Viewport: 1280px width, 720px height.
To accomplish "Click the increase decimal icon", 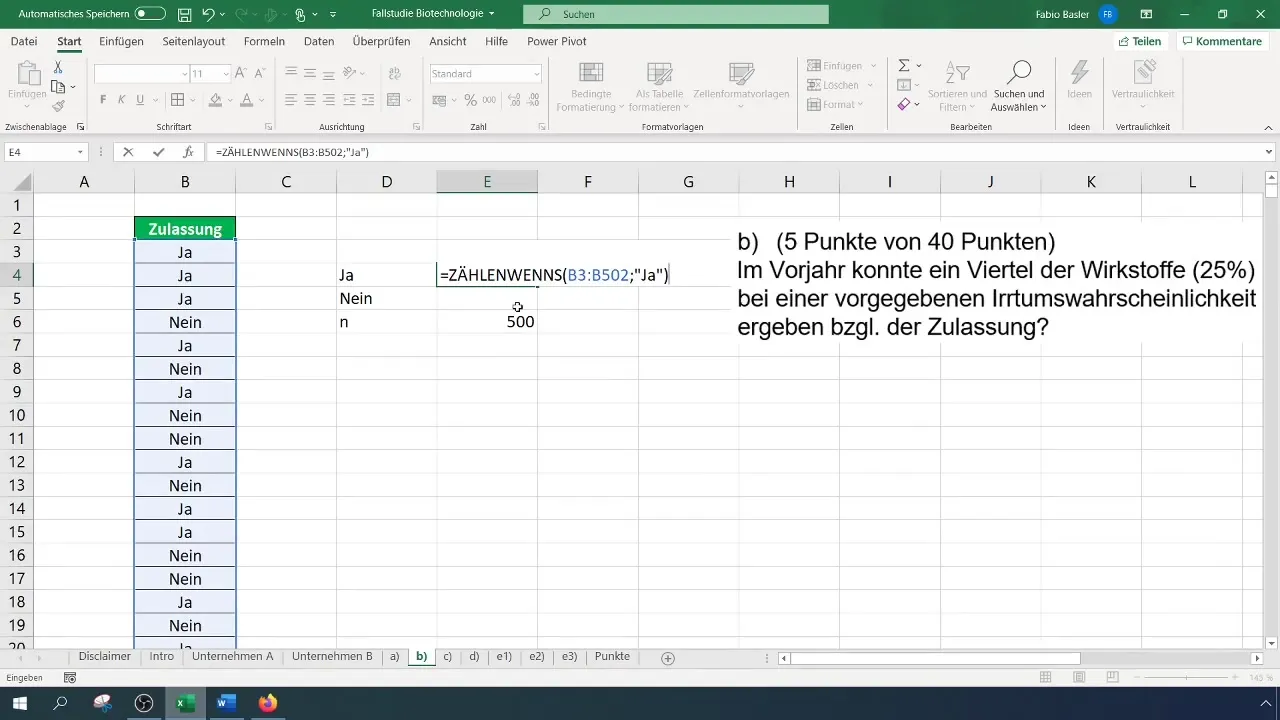I will pos(514,100).
